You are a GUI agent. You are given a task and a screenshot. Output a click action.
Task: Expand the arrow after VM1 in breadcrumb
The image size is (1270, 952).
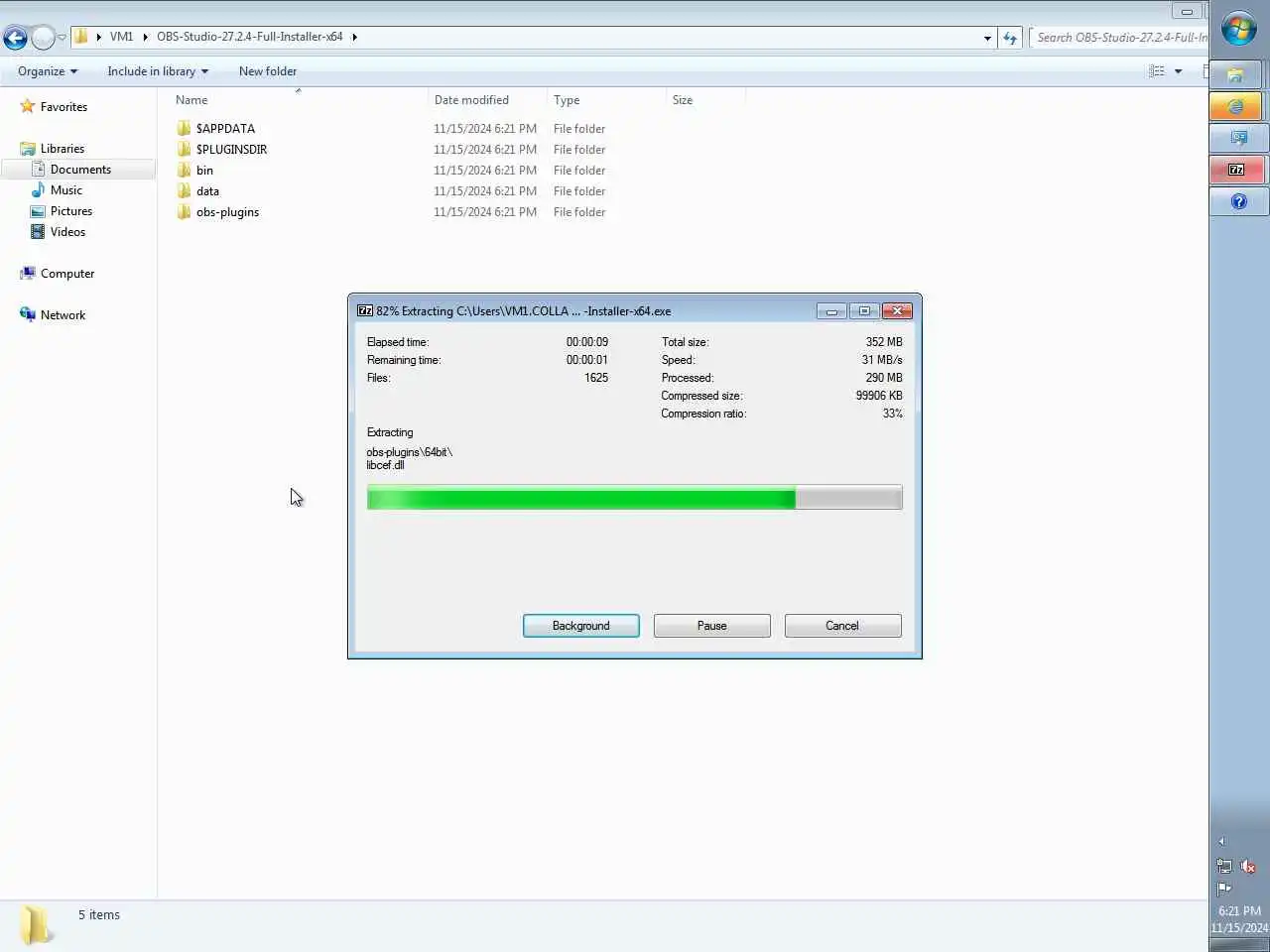pyautogui.click(x=146, y=37)
